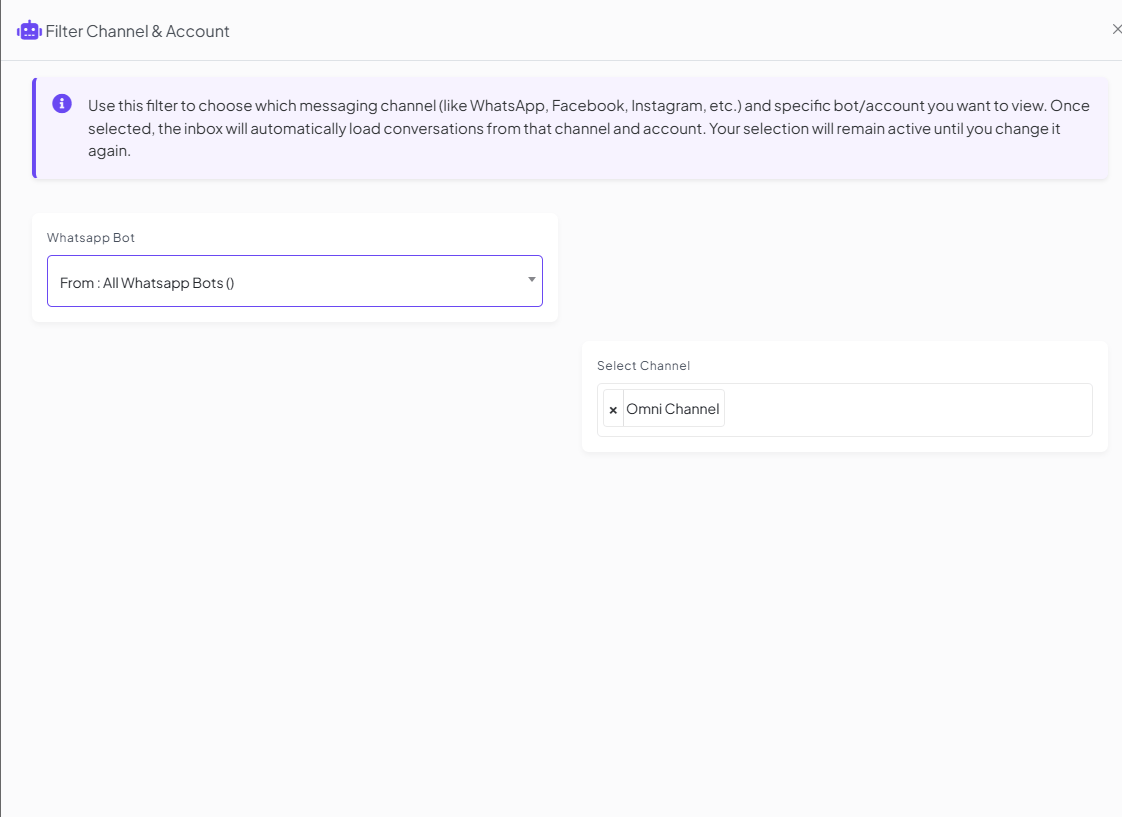Remove the Omni Channel tag
The width and height of the screenshot is (1122, 817).
point(613,410)
